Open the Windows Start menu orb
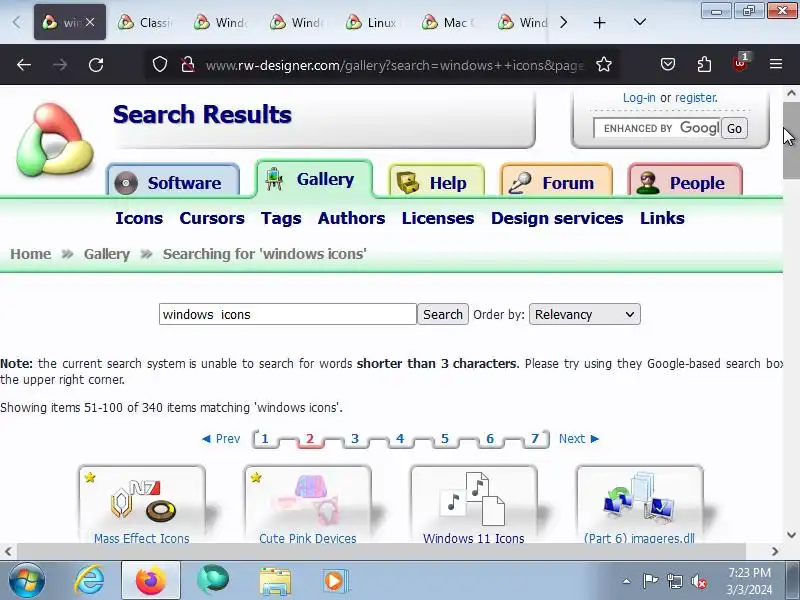The width and height of the screenshot is (800, 600). (26, 580)
